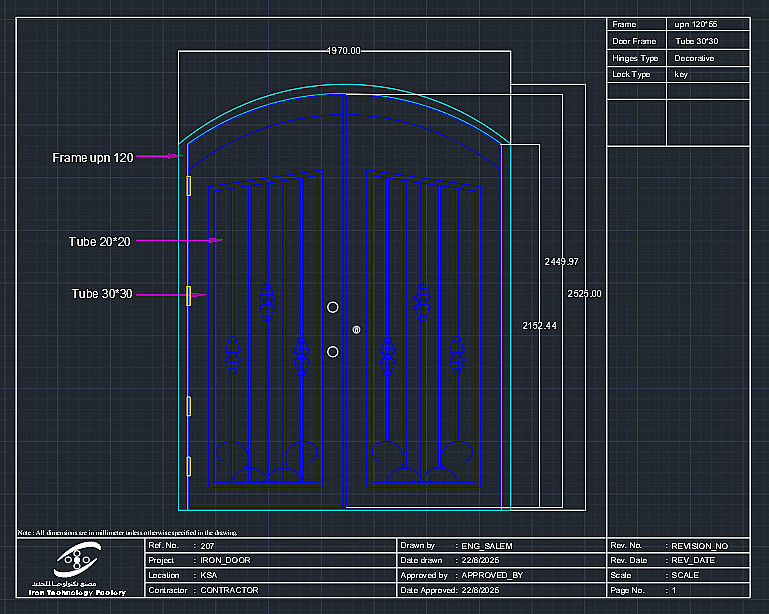Click the 'REVISION_NO' placeholder value
The height and width of the screenshot is (614, 769).
coord(699,546)
